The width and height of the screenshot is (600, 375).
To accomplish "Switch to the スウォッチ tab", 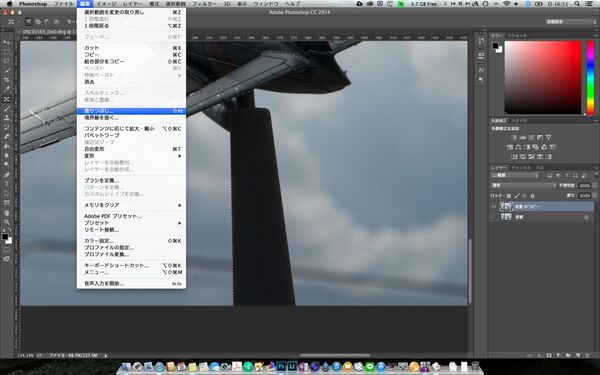I will (517, 36).
